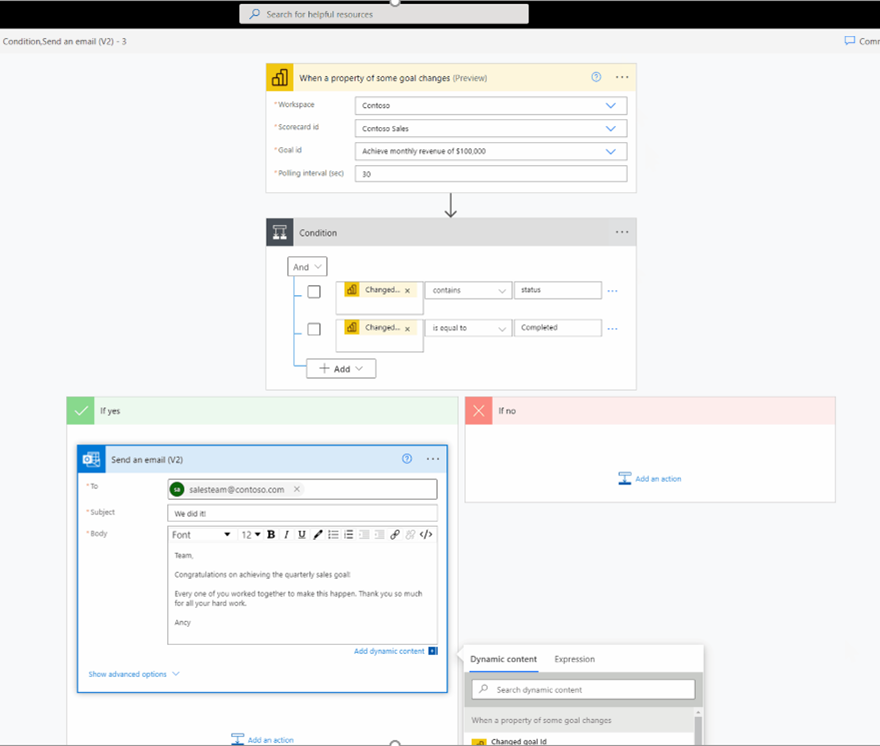Screen dimensions: 880x746
Task: Decrease indent in email body
Action: [364, 534]
